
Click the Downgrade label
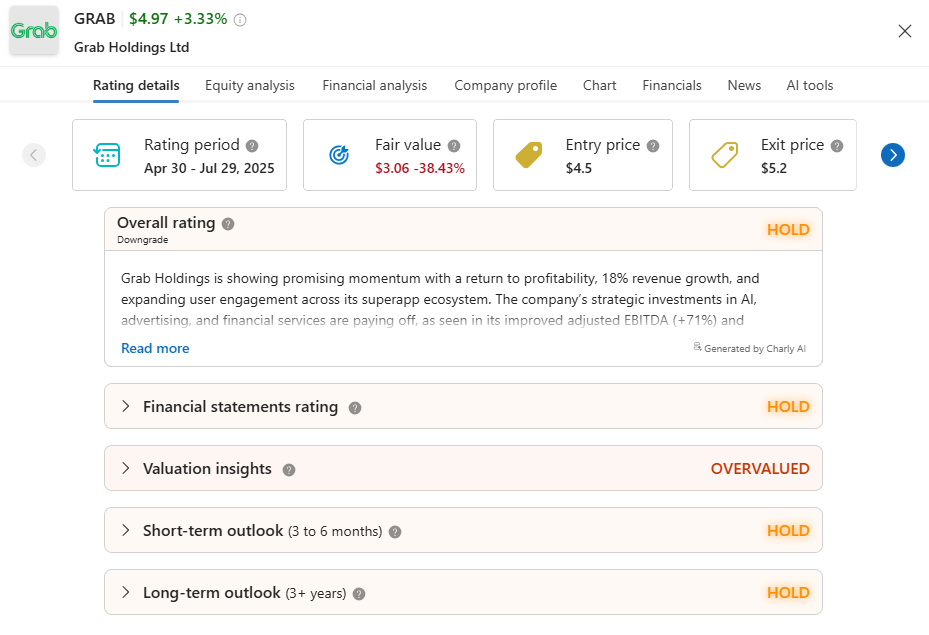click(x=143, y=240)
